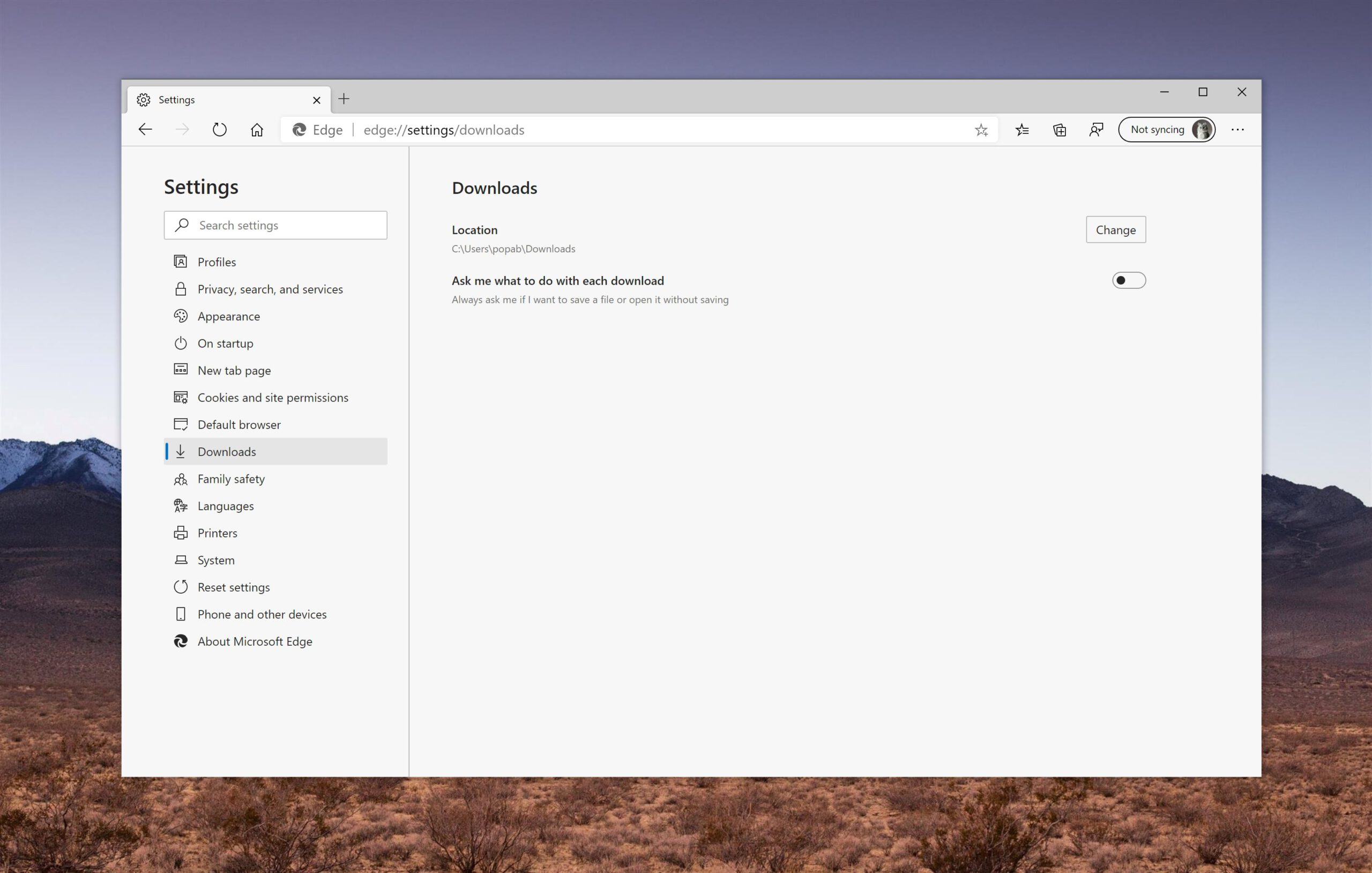This screenshot has width=1372, height=873.
Task: Open About Microsoft Edge
Action: click(254, 641)
